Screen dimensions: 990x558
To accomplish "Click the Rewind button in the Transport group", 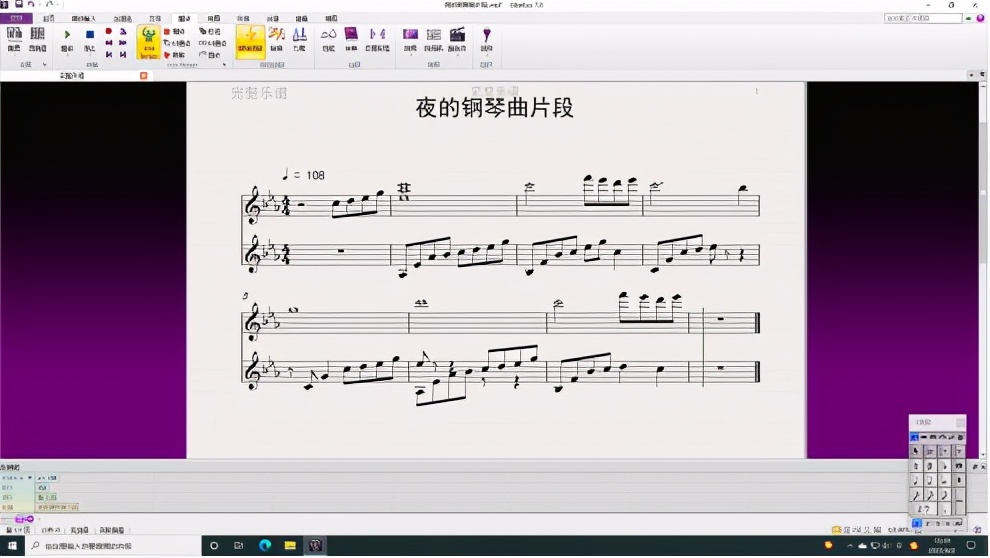I will pos(109,43).
